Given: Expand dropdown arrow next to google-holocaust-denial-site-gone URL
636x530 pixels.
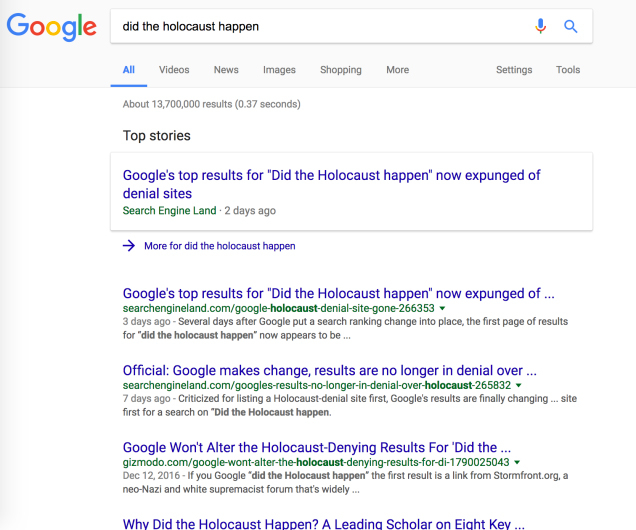Looking at the screenshot, I should coord(443,308).
